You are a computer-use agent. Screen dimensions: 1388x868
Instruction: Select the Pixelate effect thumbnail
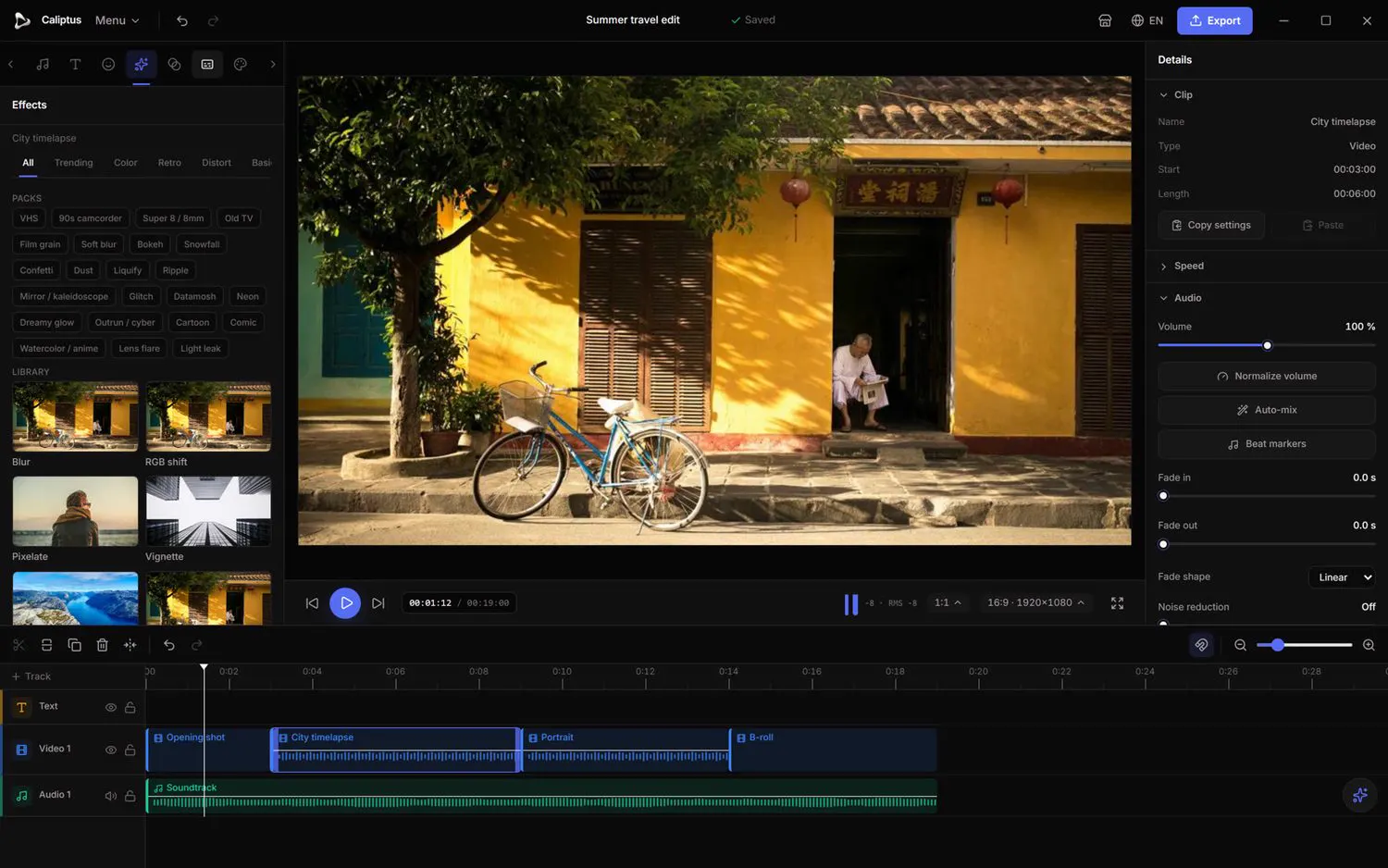click(x=75, y=512)
